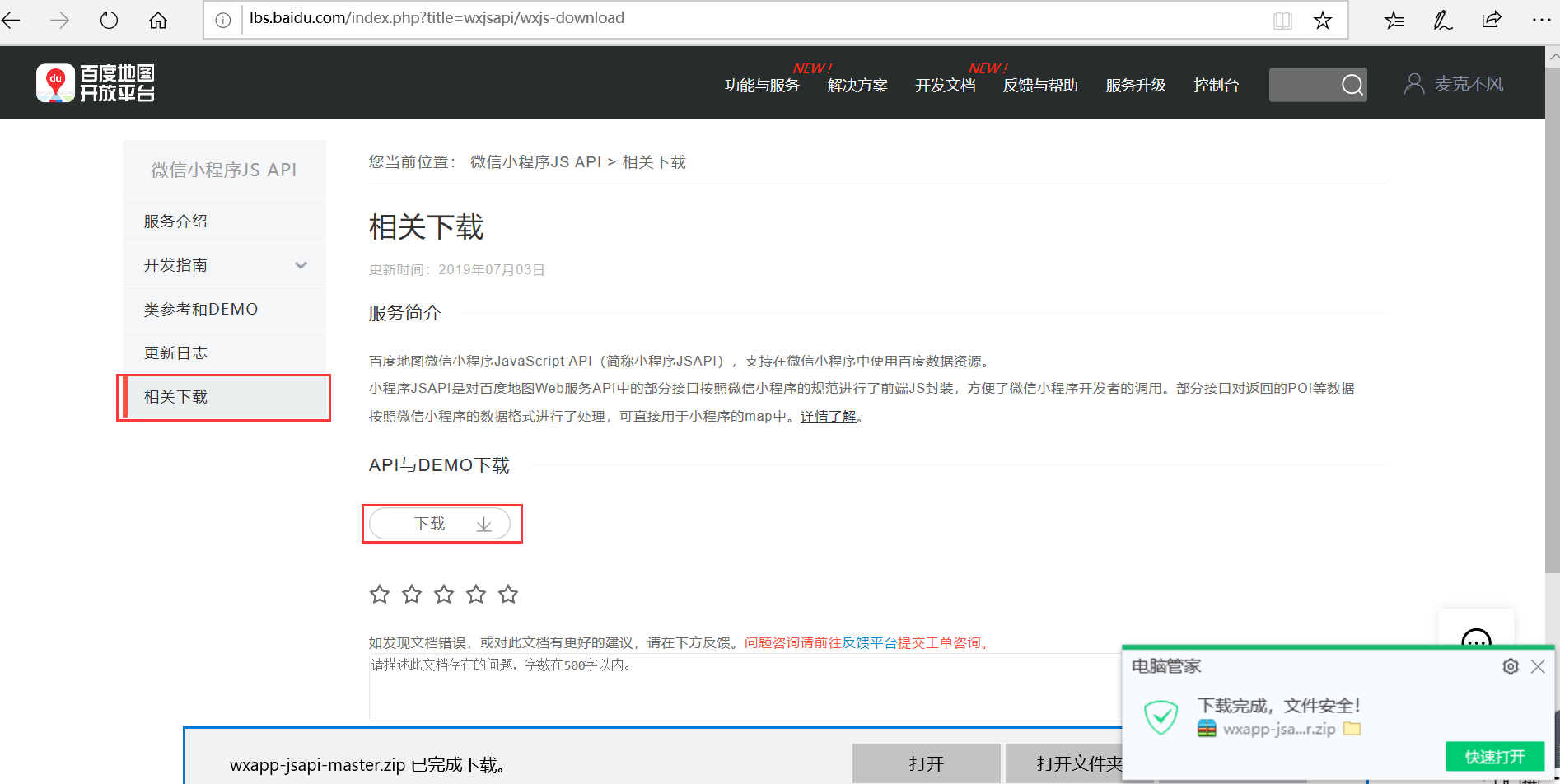Open the 麦克不风 user profile icon

1414,82
